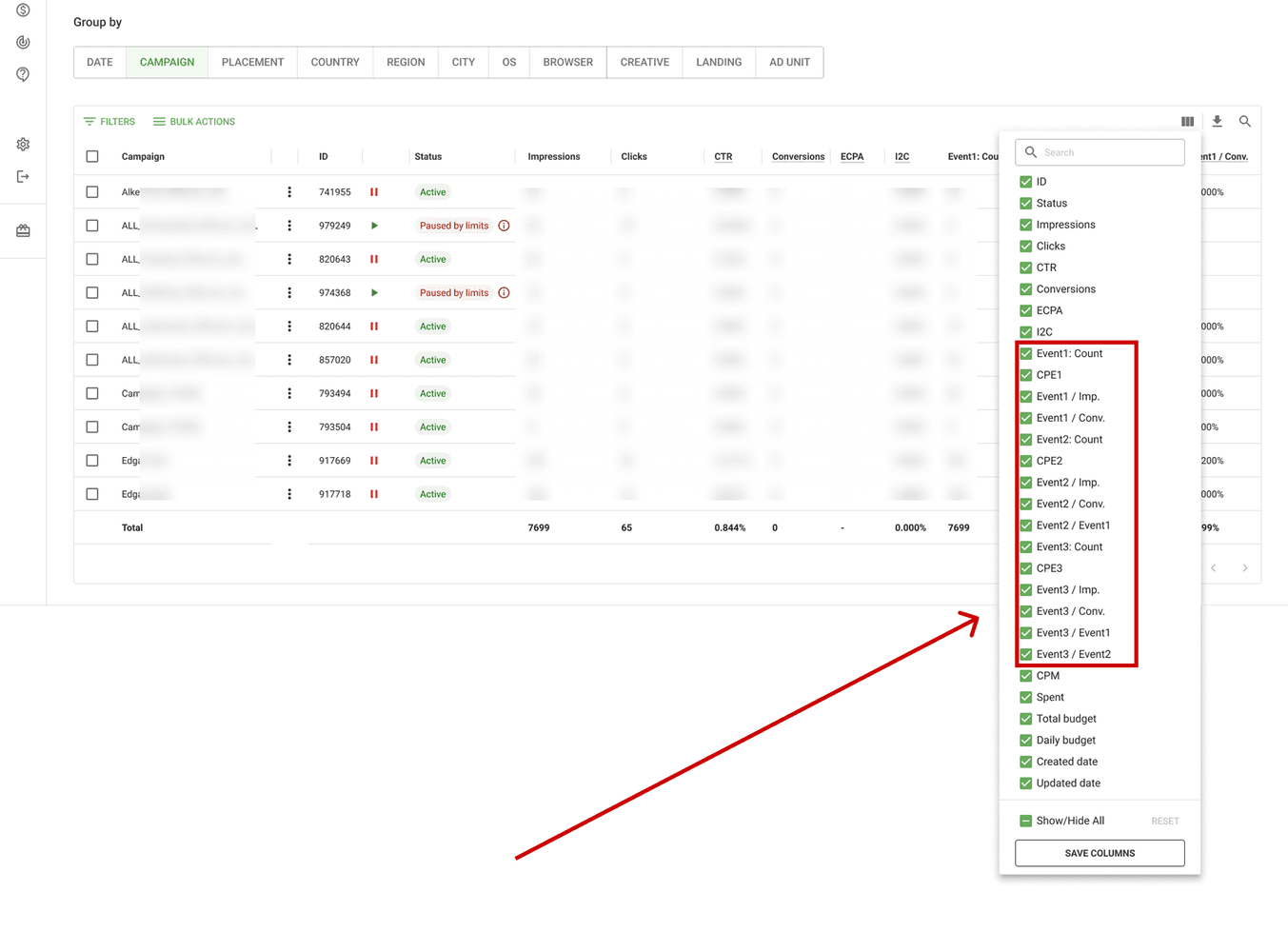Screen dimensions: 1288x932
Task: Open the billing dollar icon in sidebar
Action: 22,10
